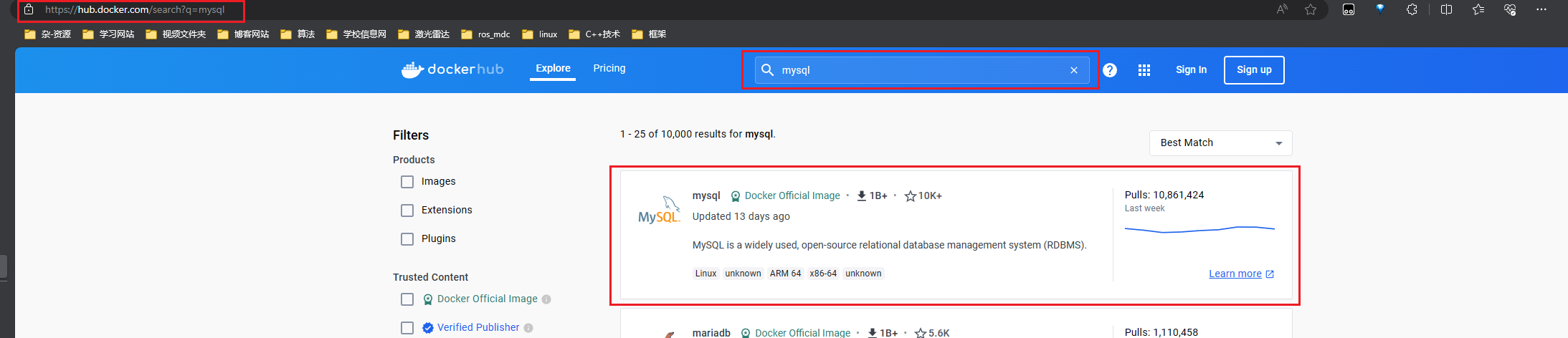Click the MySQL RDBMS description text
The image size is (1568, 338).
click(889, 245)
